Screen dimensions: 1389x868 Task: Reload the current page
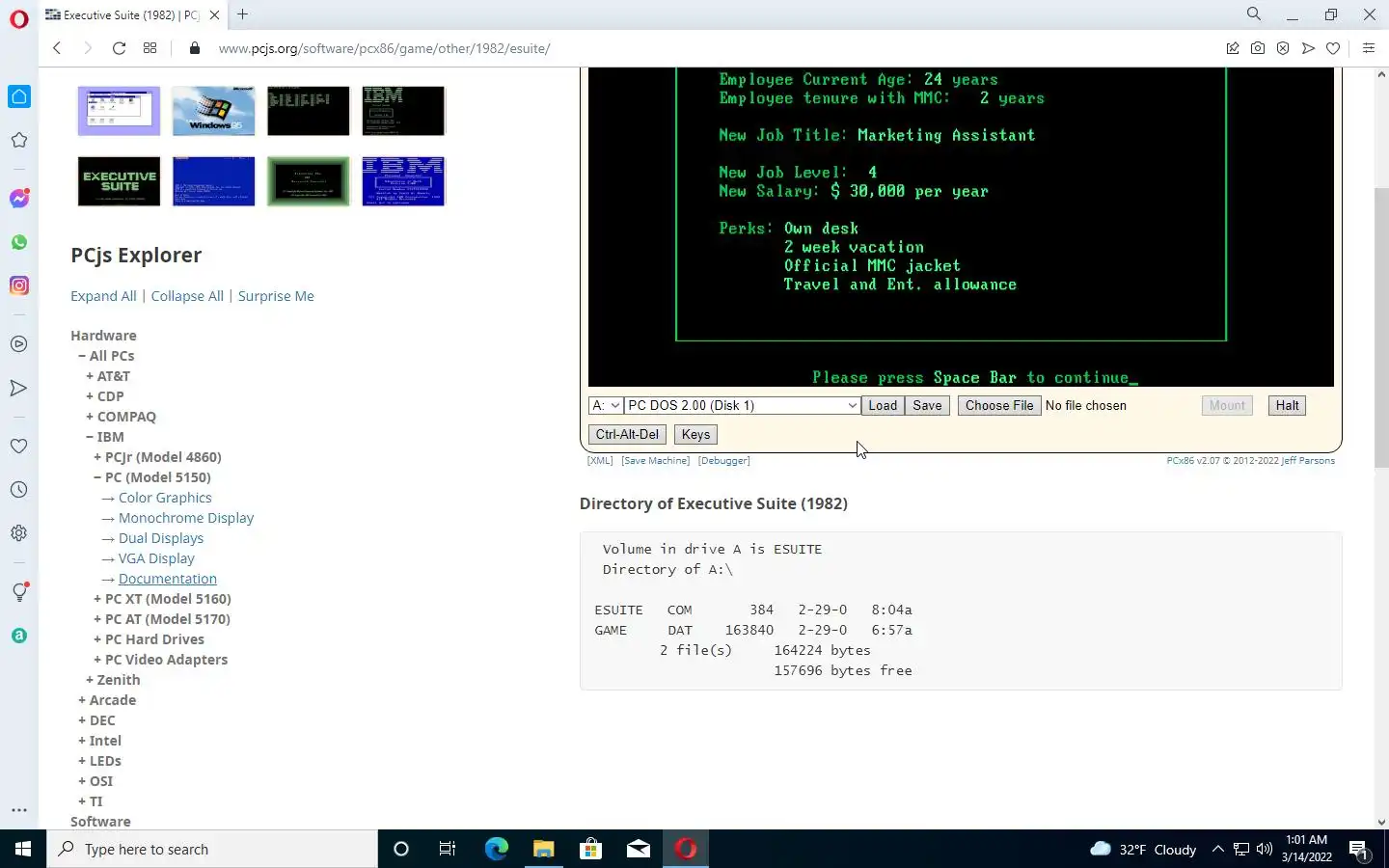119,48
